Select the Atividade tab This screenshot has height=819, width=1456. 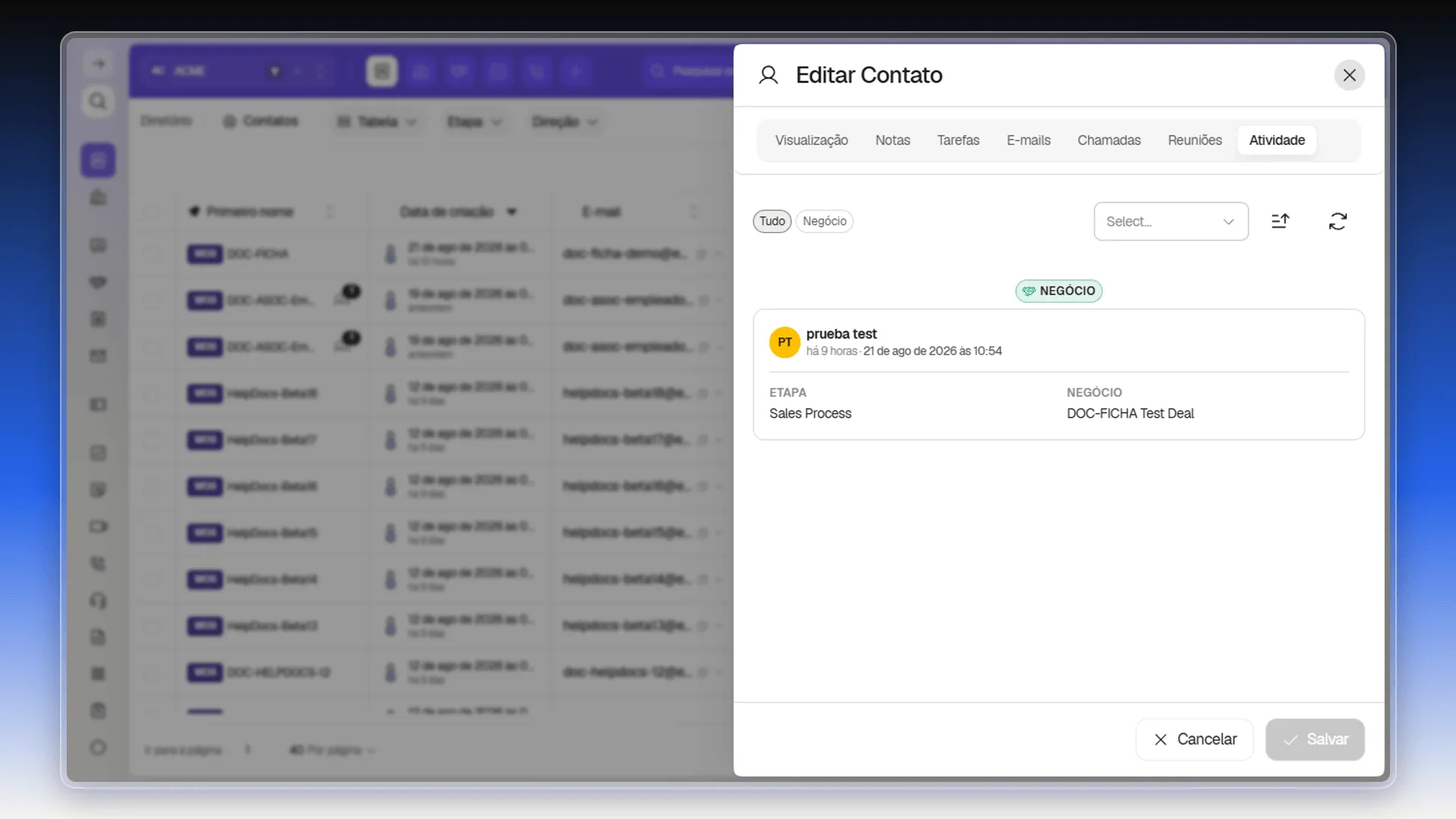tap(1277, 140)
